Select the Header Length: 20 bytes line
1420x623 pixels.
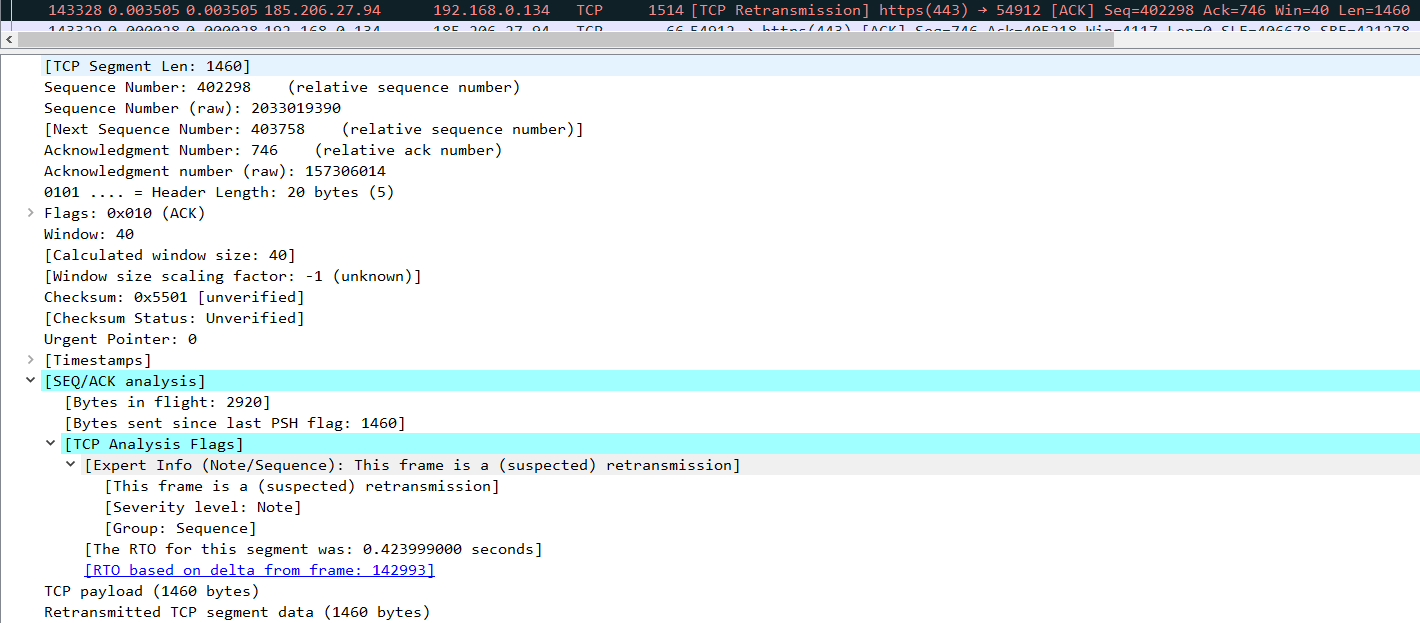[x=218, y=192]
